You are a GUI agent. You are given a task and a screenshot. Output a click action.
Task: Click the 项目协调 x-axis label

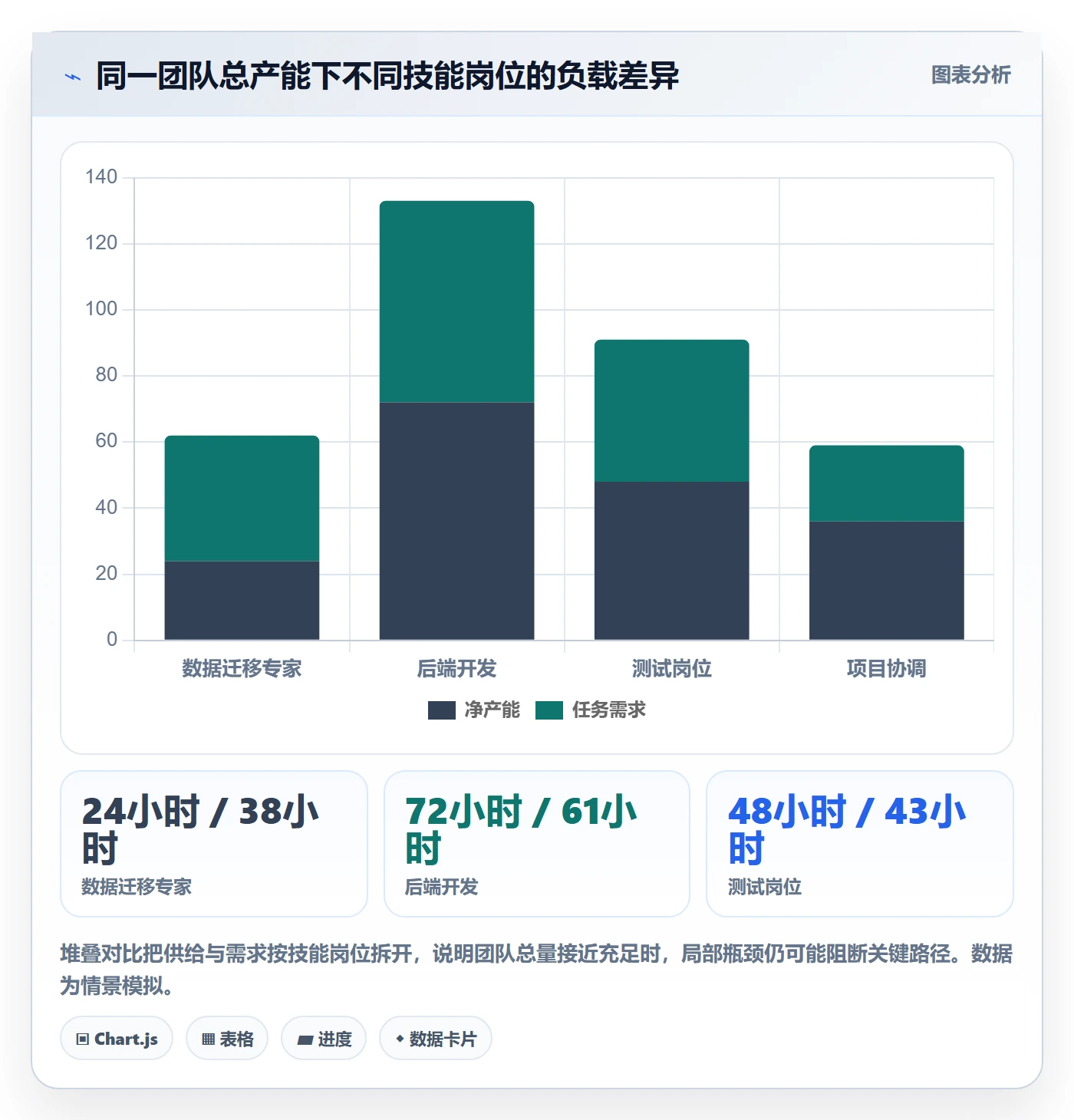click(x=886, y=669)
